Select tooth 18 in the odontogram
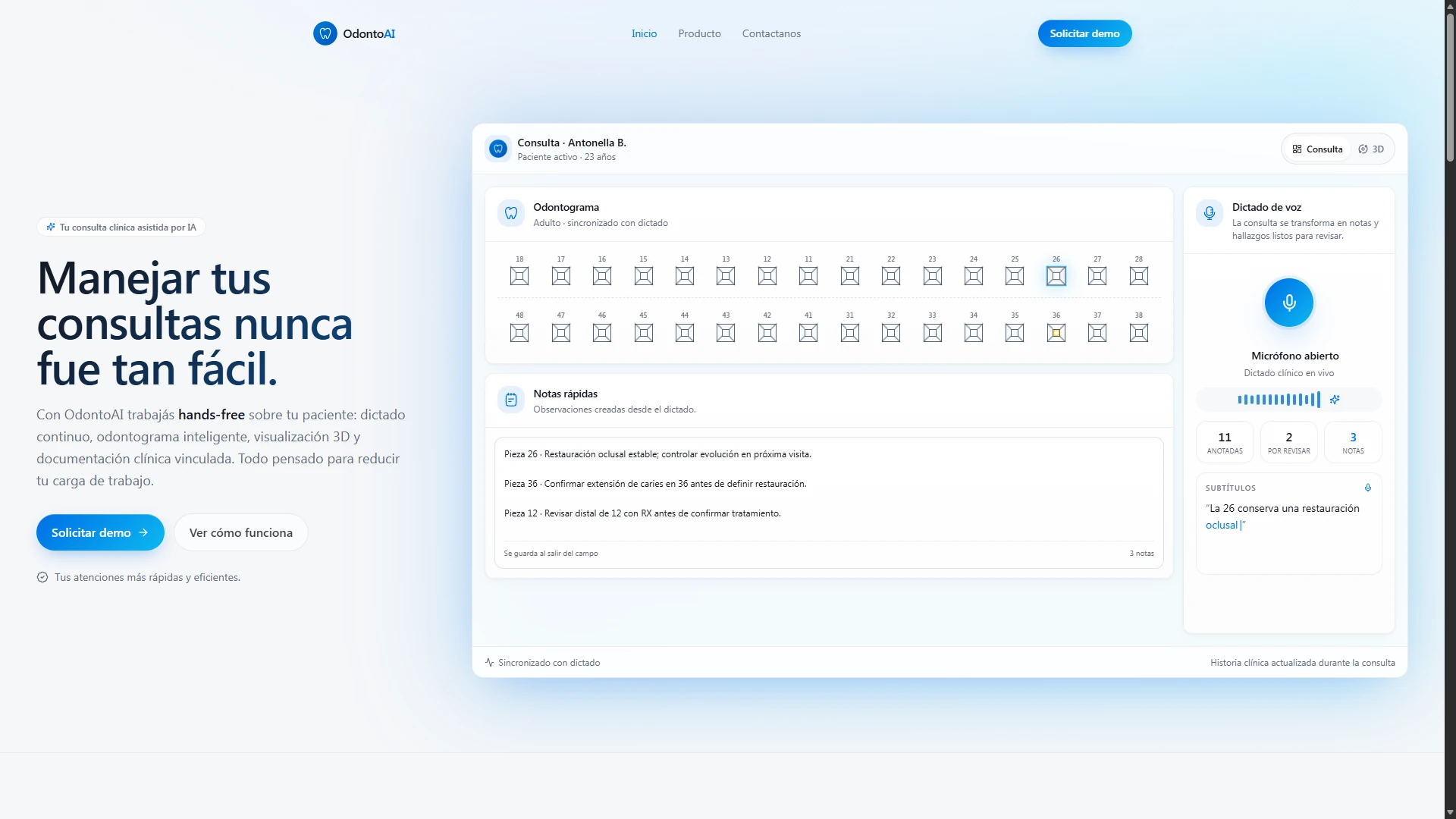 pos(519,276)
